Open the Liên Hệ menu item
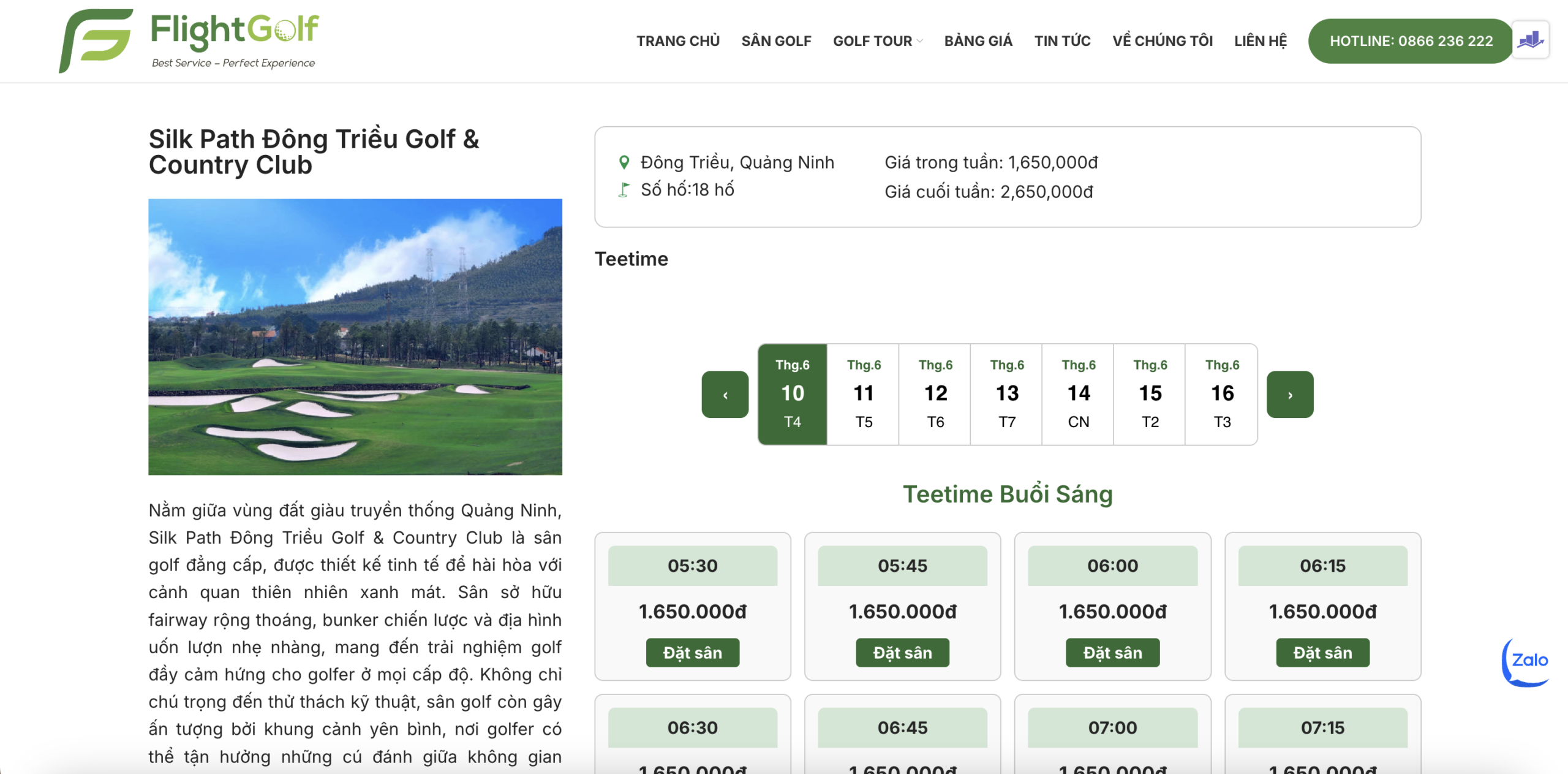Screen dimensions: 1568x774 click(1261, 41)
